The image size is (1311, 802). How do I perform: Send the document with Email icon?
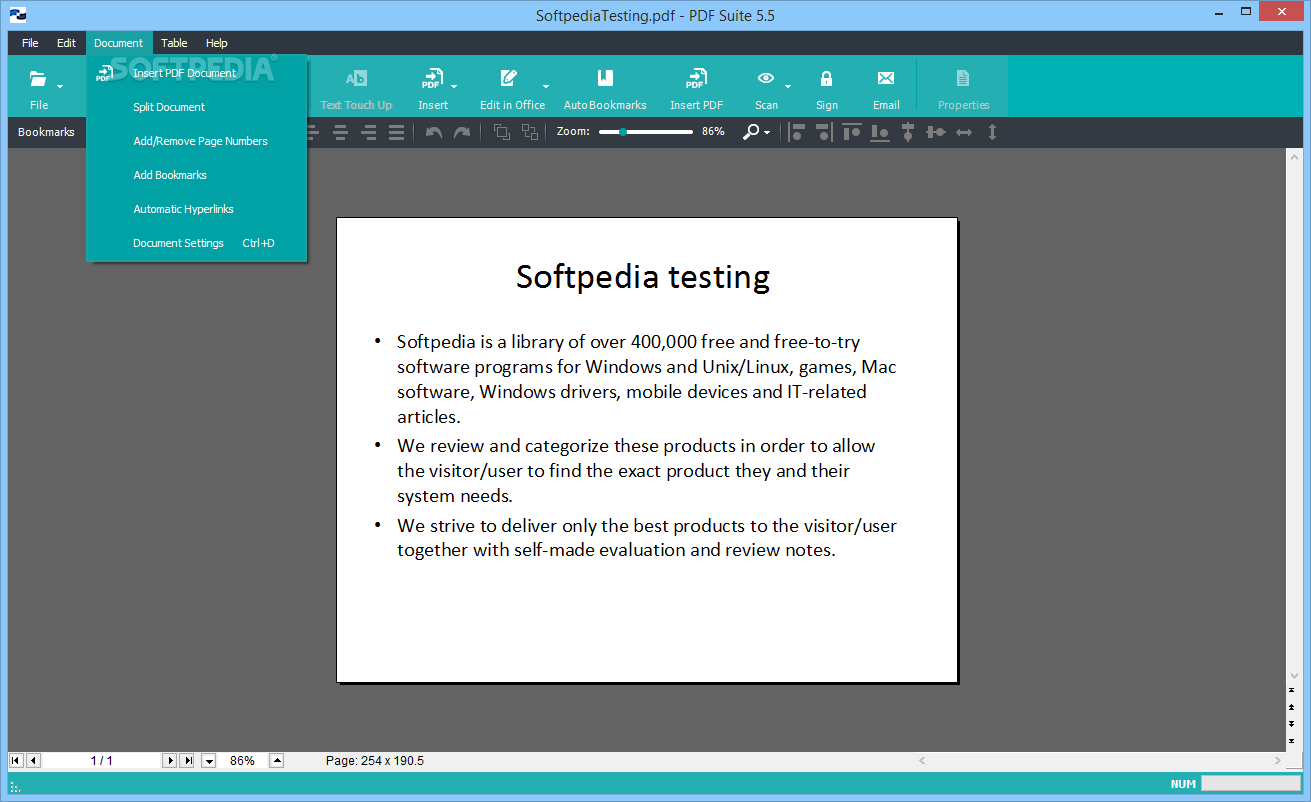click(886, 87)
